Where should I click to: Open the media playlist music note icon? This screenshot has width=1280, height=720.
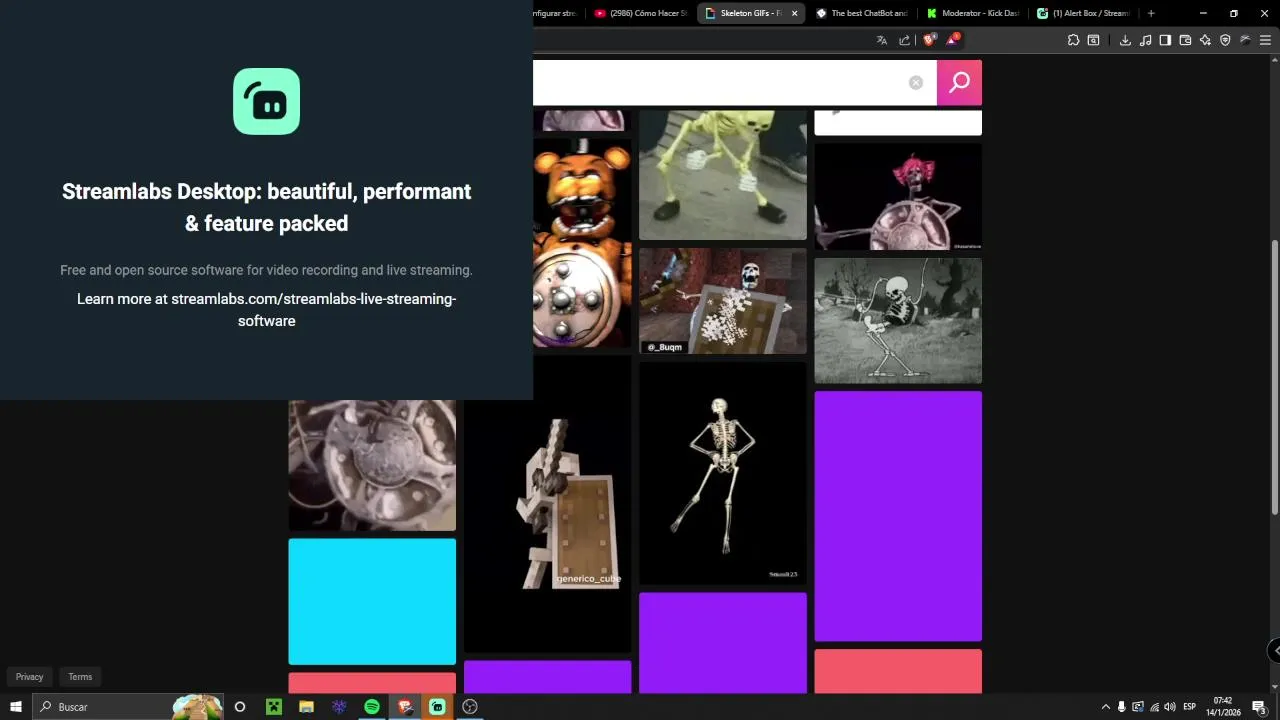coord(1145,40)
